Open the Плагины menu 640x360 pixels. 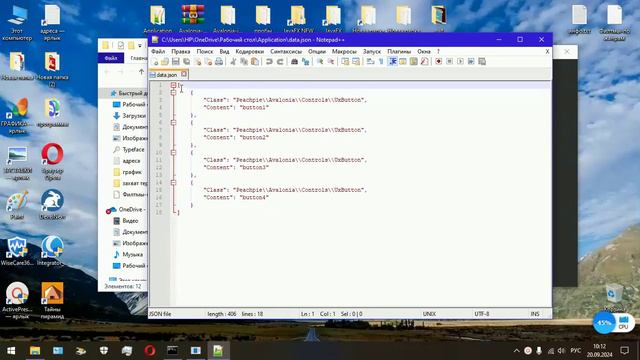399,51
